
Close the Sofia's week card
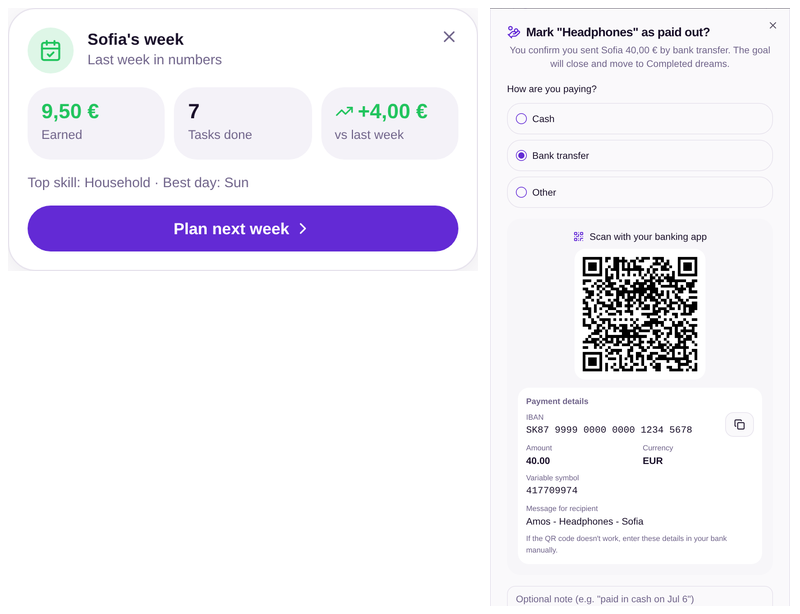point(449,37)
